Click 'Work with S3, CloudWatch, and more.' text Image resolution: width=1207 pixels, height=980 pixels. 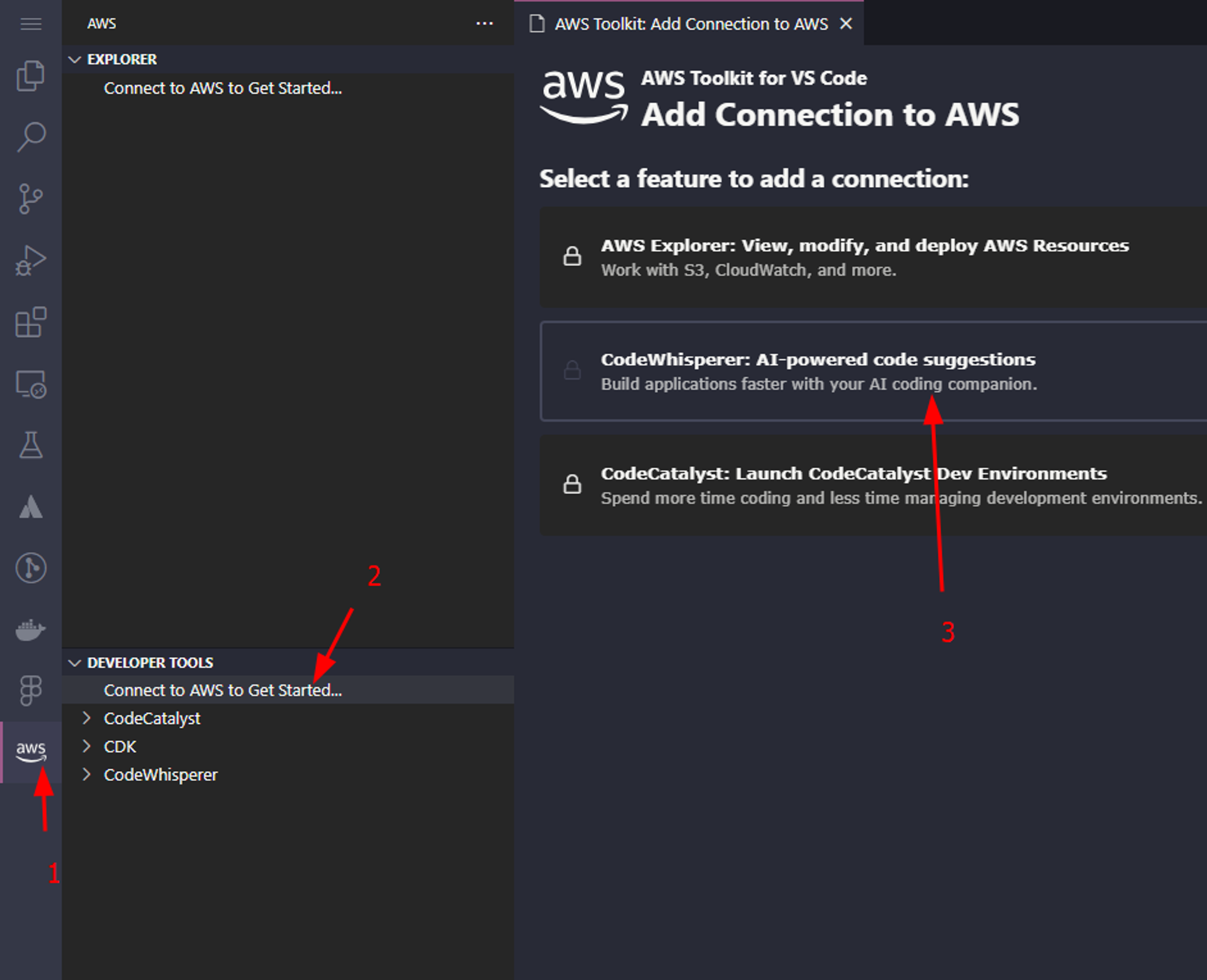coord(748,270)
